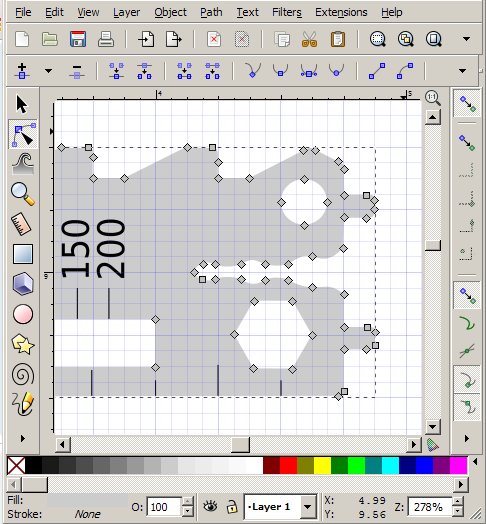Screen dimensions: 486x524
Task: Toggle snap to cusp nodes
Action: coord(468,380)
